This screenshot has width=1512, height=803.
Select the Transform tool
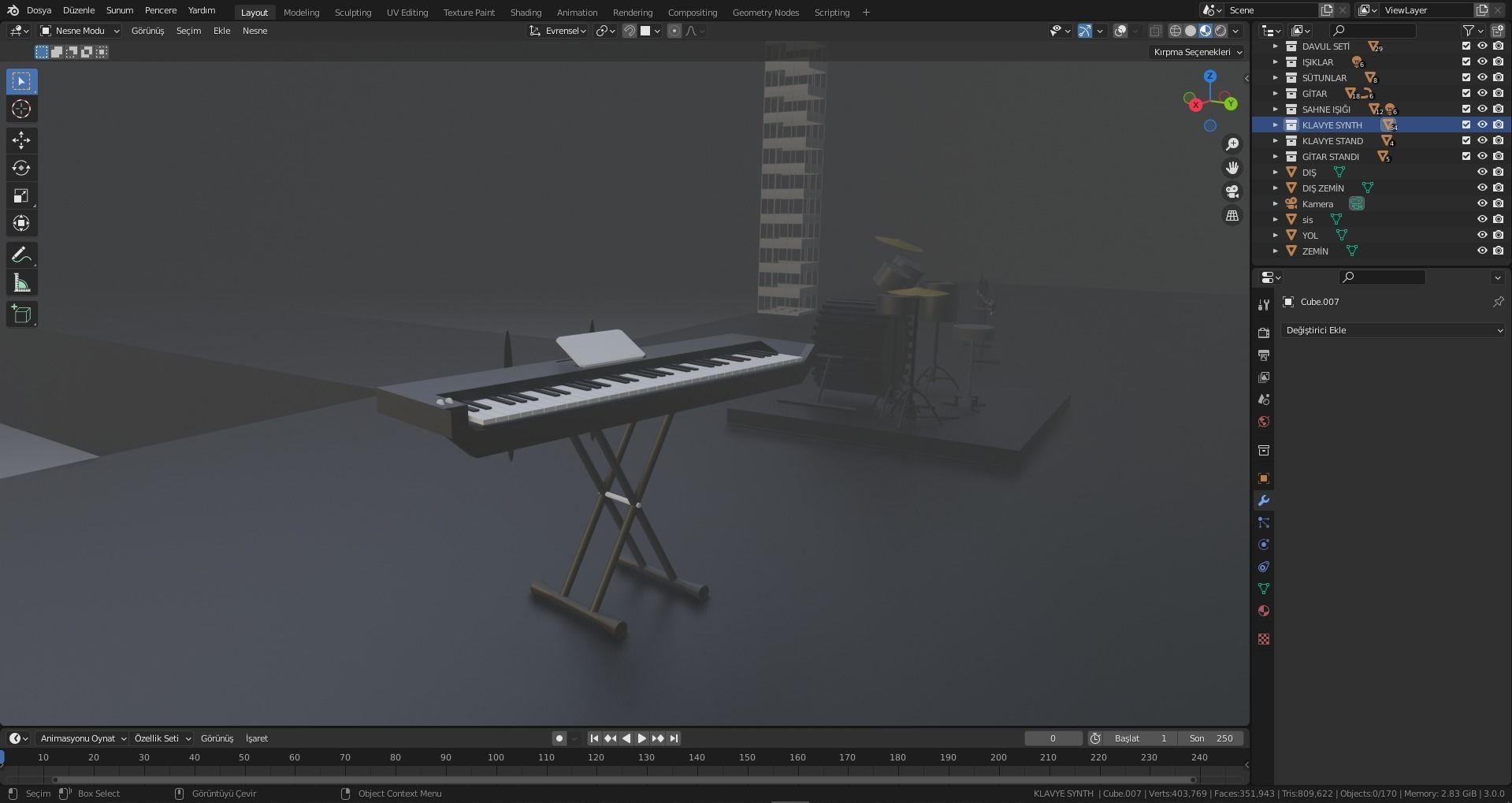pyautogui.click(x=21, y=224)
